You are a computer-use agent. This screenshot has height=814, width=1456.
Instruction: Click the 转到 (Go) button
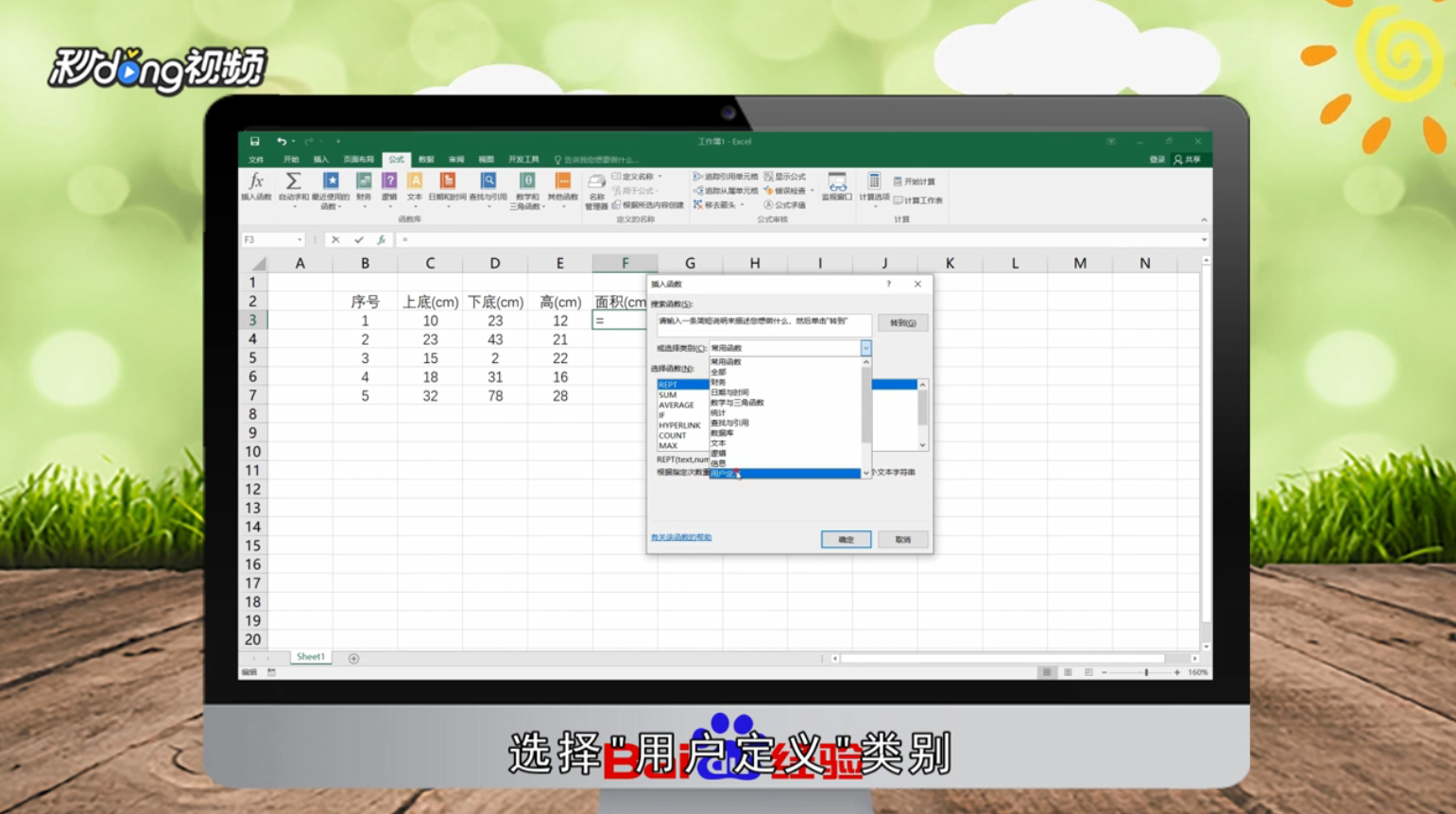pos(902,322)
